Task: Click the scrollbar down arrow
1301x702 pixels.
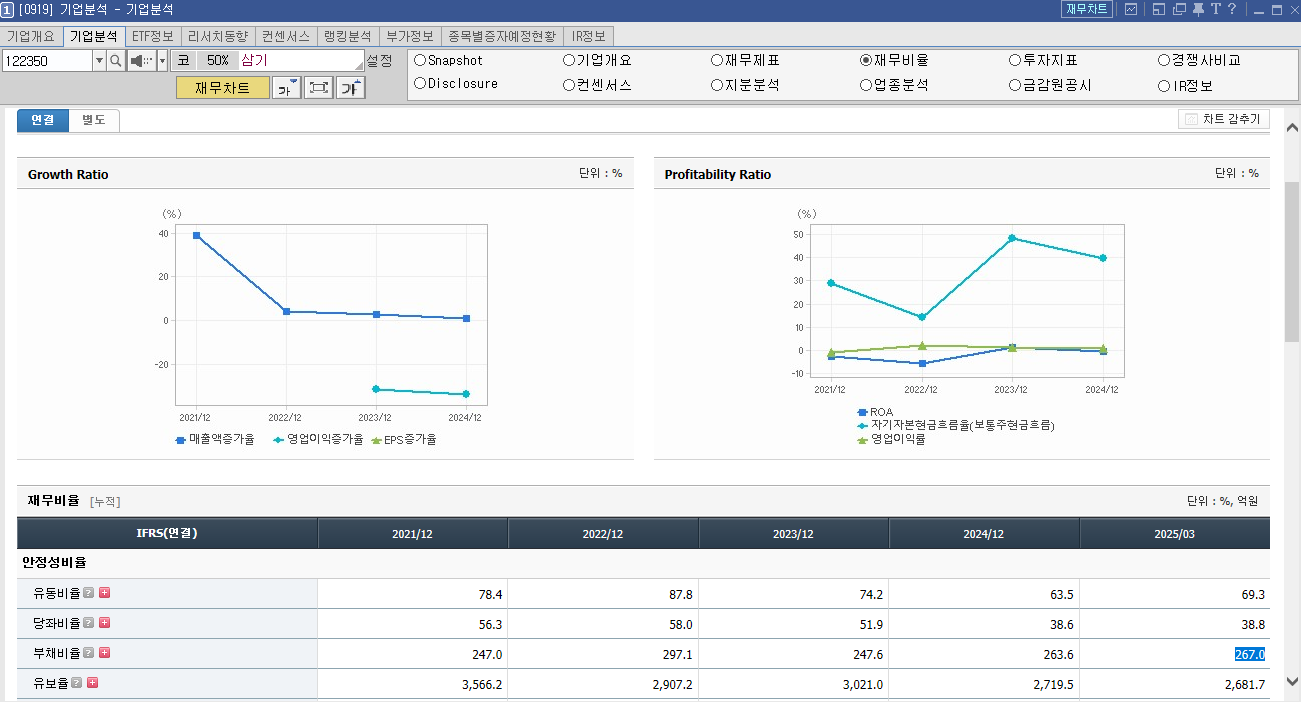Action: (1292, 682)
